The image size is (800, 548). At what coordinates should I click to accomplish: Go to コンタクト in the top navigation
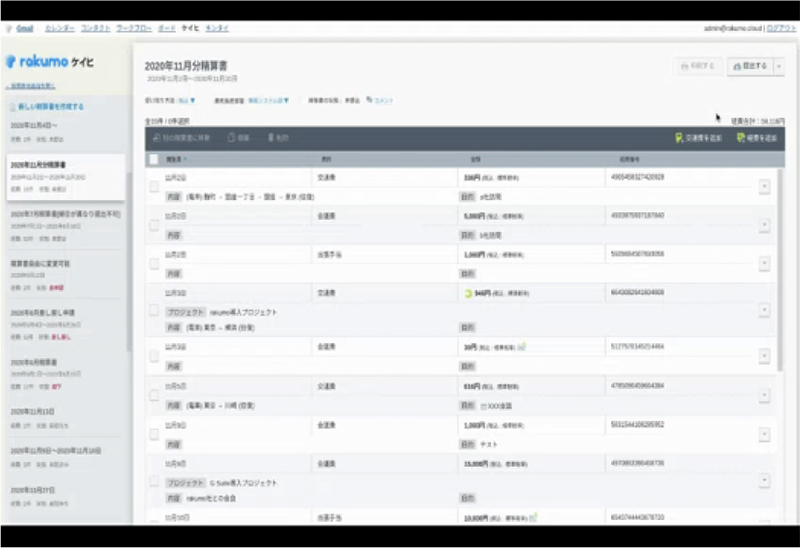pos(95,29)
